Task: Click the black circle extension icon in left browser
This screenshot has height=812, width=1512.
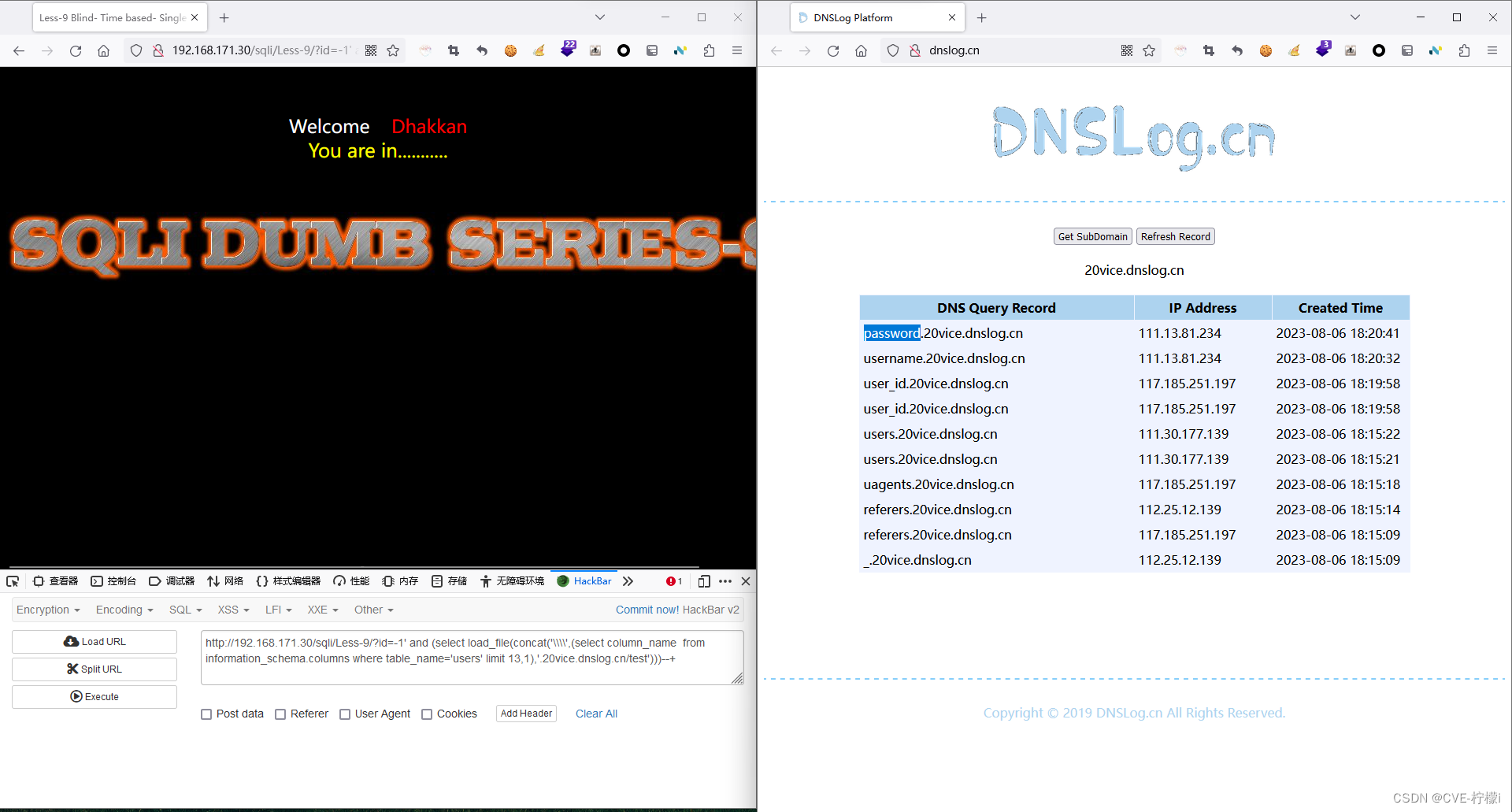Action: click(x=624, y=50)
